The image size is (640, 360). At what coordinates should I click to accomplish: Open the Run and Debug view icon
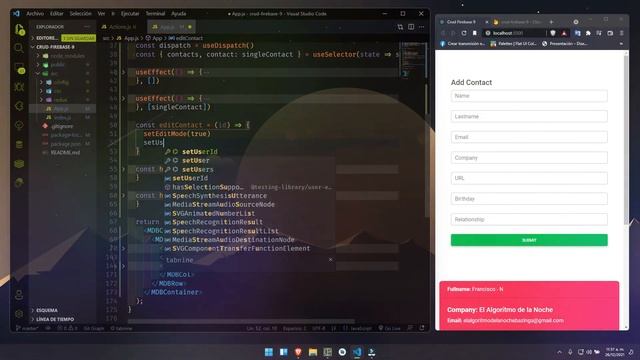click(x=19, y=87)
